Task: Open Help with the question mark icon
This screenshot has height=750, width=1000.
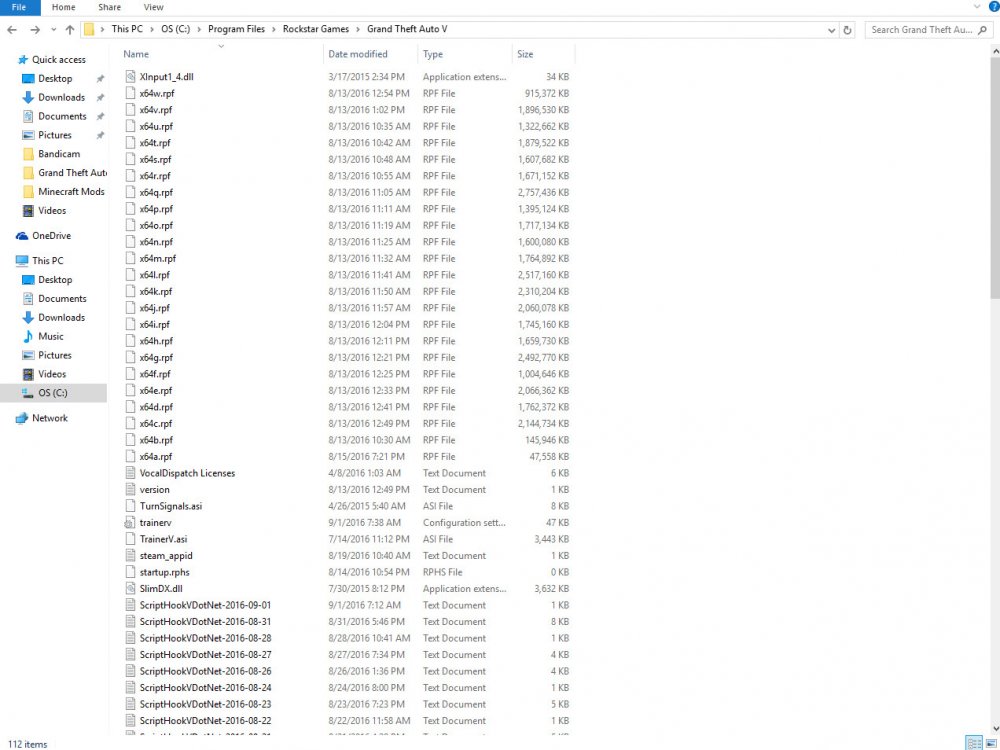Action: (x=994, y=6)
